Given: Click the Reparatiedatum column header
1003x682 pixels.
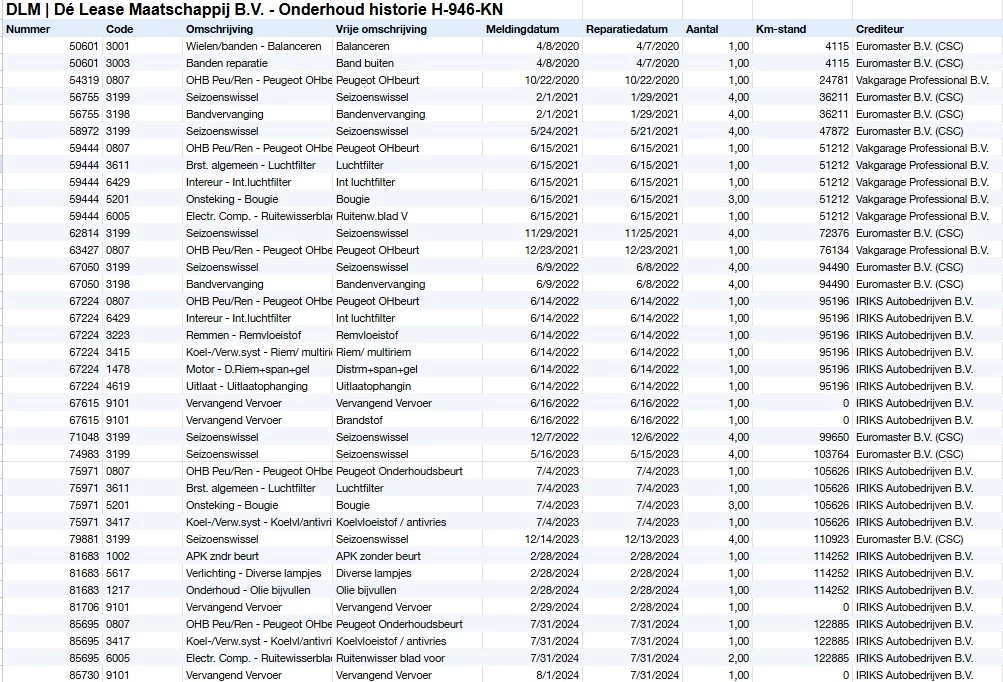Looking at the screenshot, I should coord(624,29).
